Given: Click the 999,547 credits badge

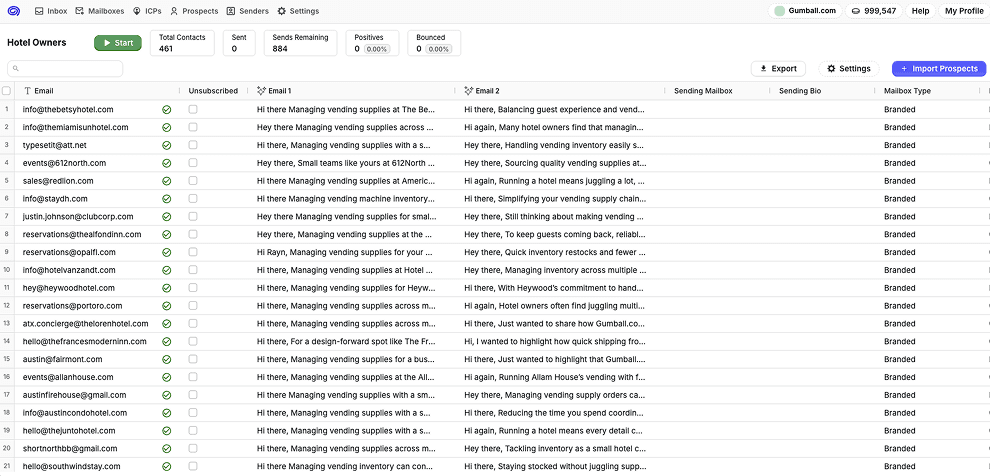Looking at the screenshot, I should 874,11.
